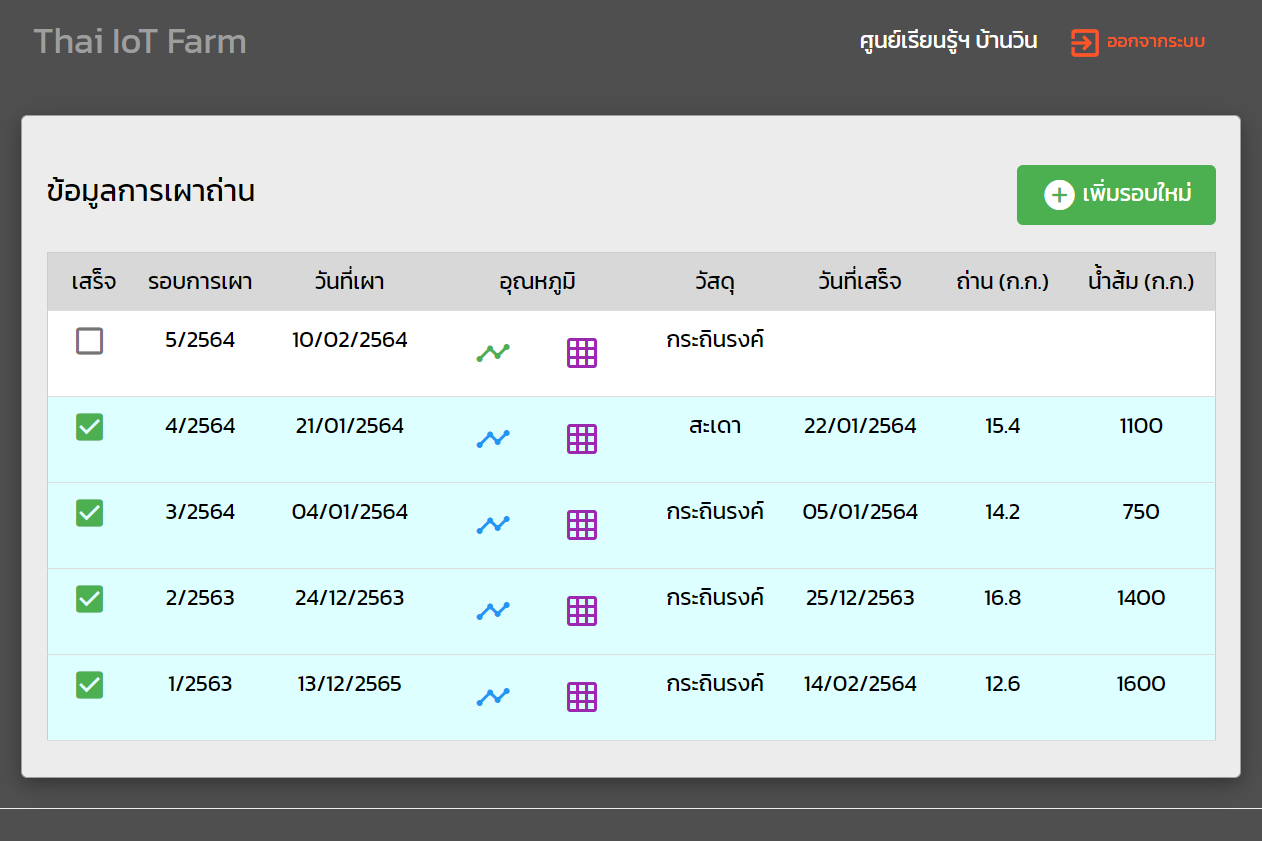This screenshot has height=841, width=1262.
Task: Click line chart icon for round 1/2563
Action: [x=493, y=696]
